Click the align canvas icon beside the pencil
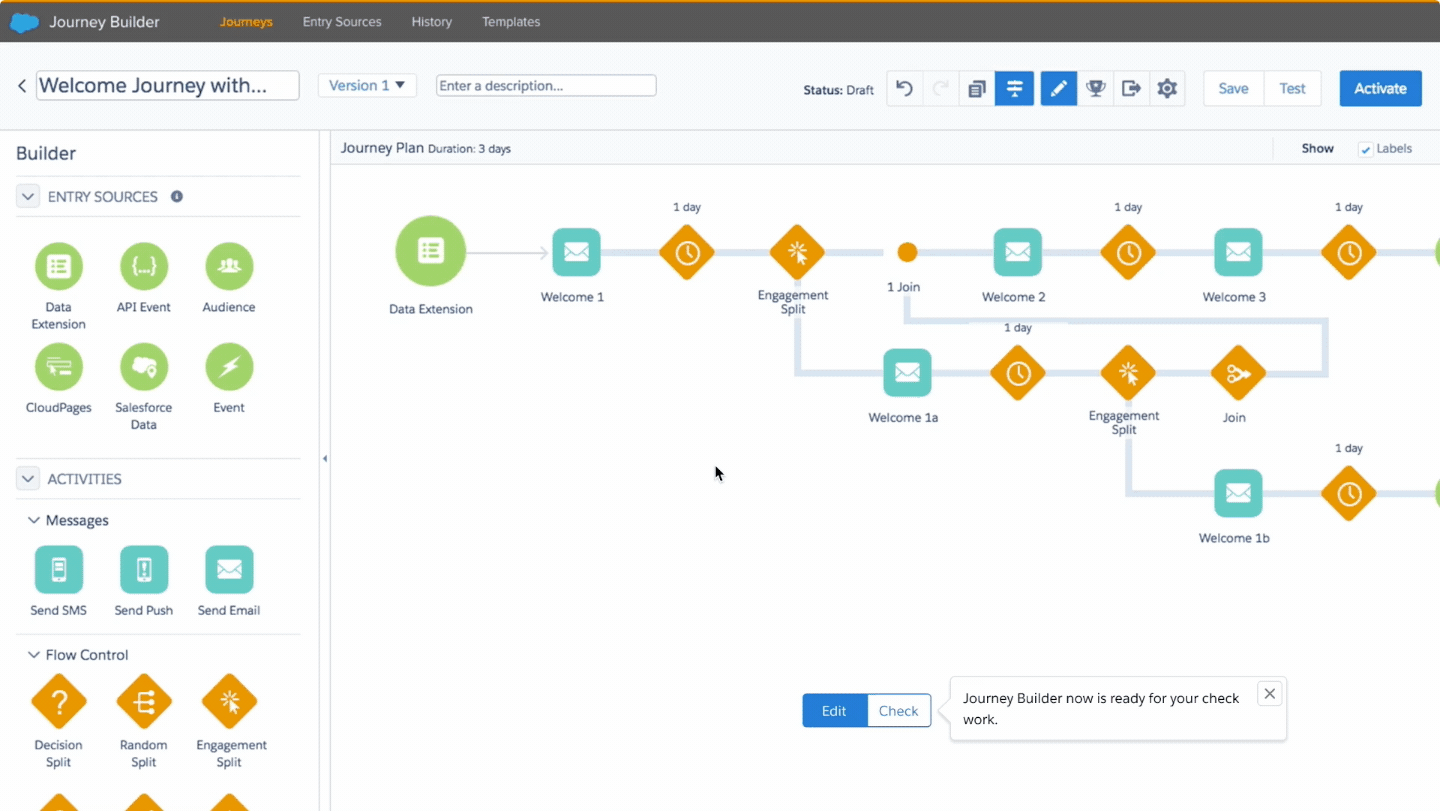The height and width of the screenshot is (811, 1440). 1014,88
